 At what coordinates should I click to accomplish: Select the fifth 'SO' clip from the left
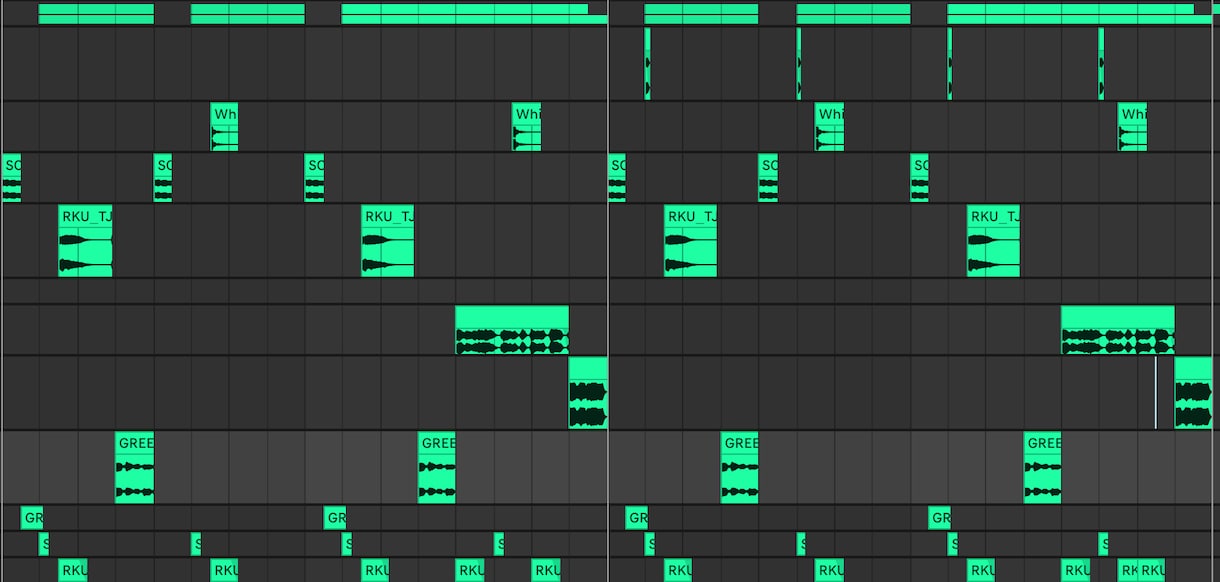[768, 179]
